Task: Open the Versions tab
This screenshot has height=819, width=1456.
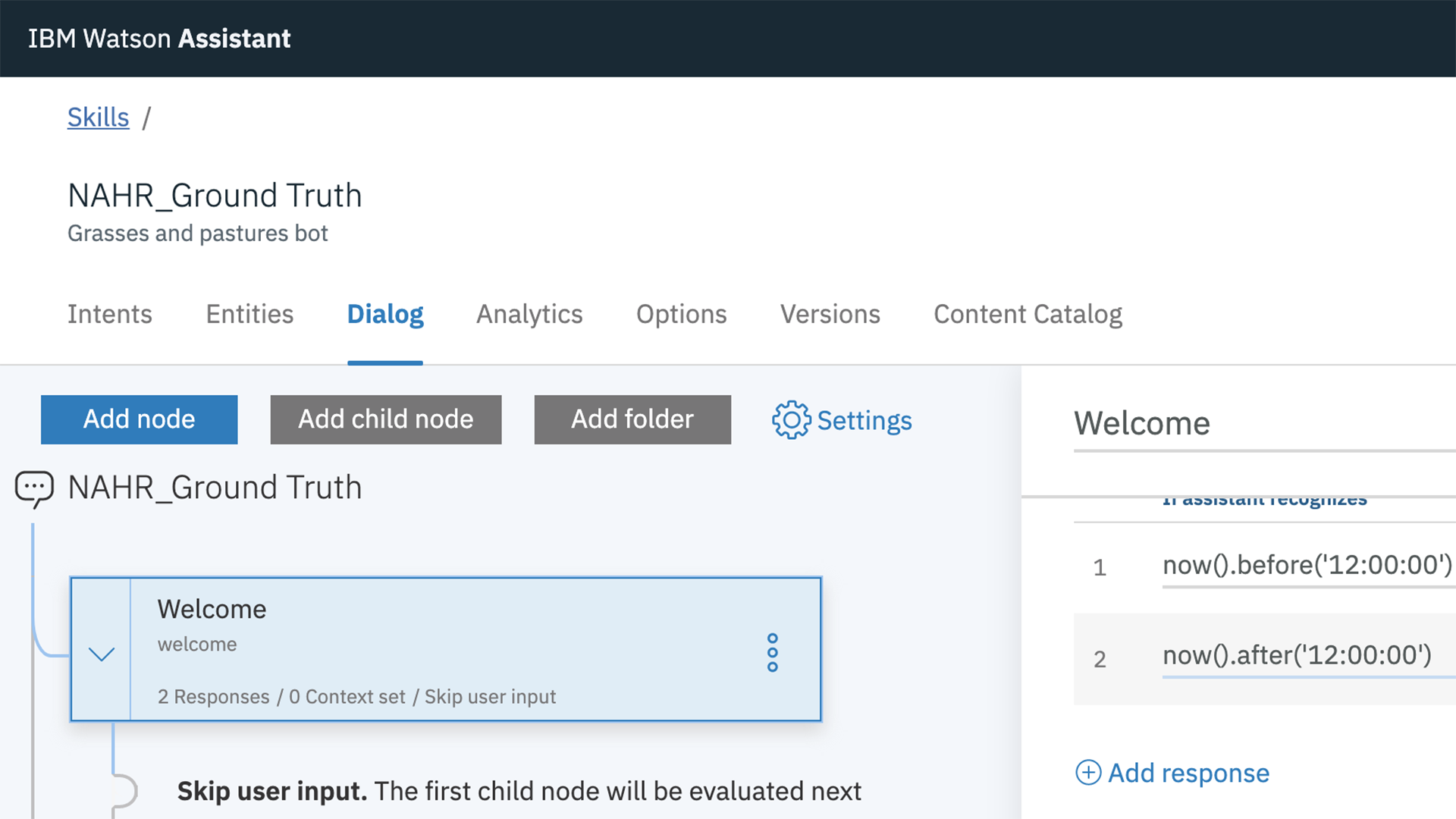Action: [830, 314]
